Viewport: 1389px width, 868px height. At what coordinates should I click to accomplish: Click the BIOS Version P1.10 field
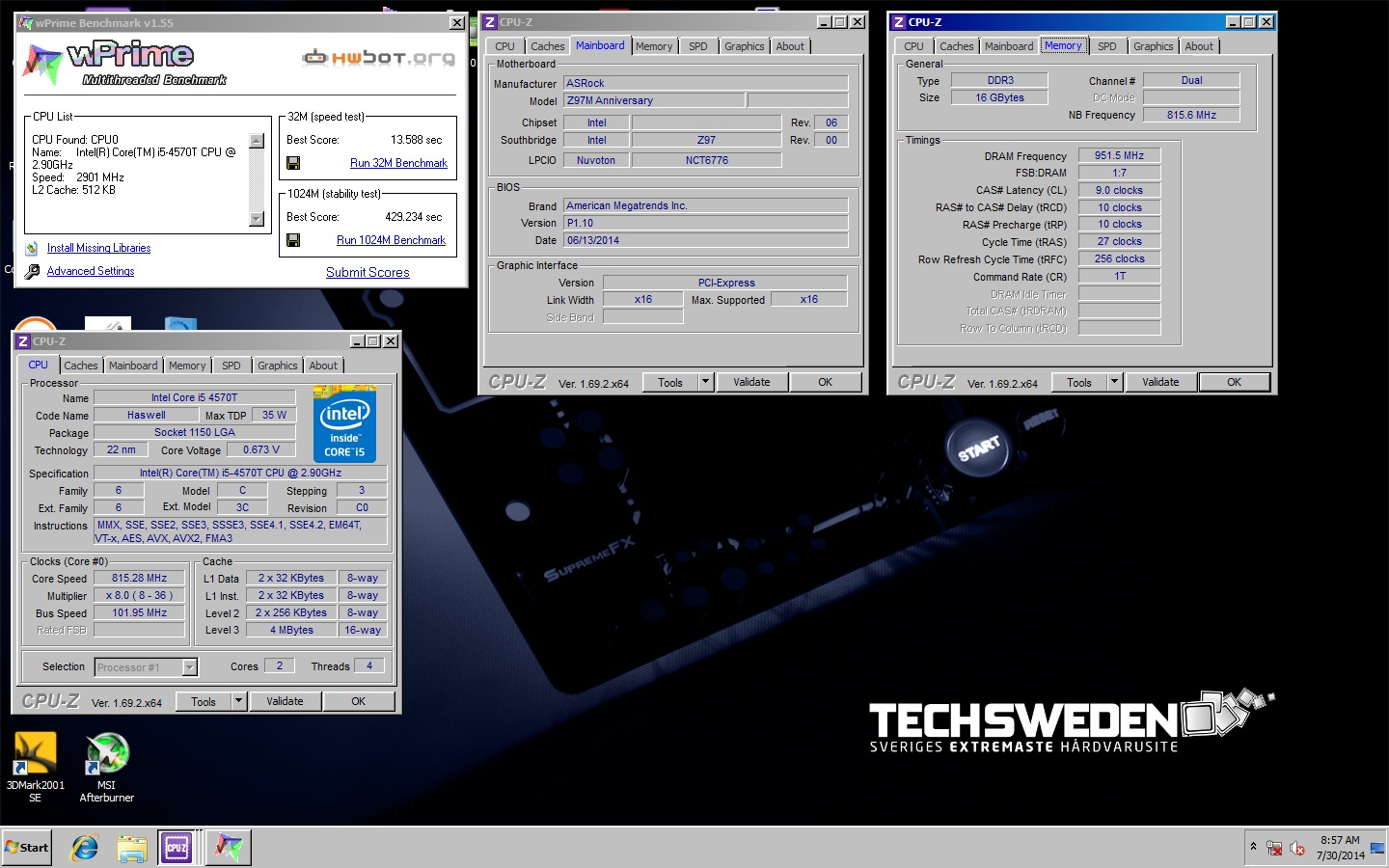pos(706,223)
